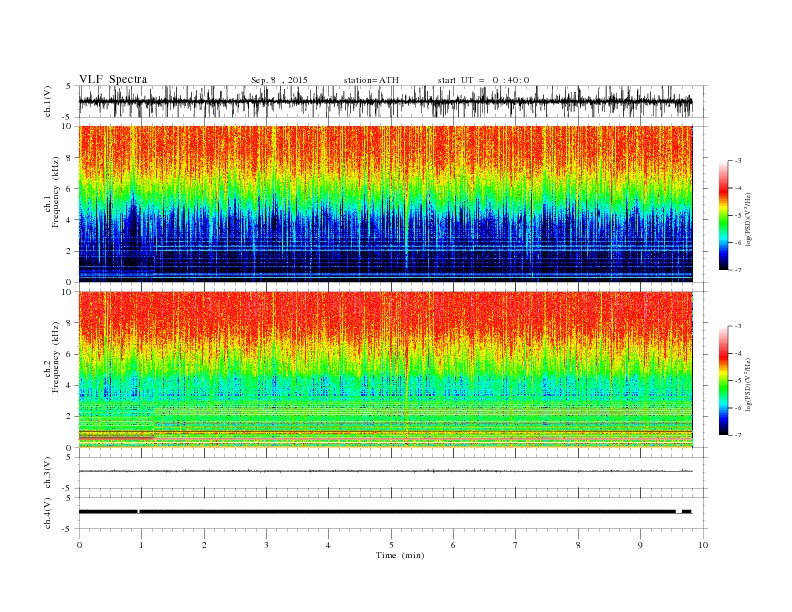
Task: Click inside the ch.2 spectrogram panel
Action: click(385, 369)
